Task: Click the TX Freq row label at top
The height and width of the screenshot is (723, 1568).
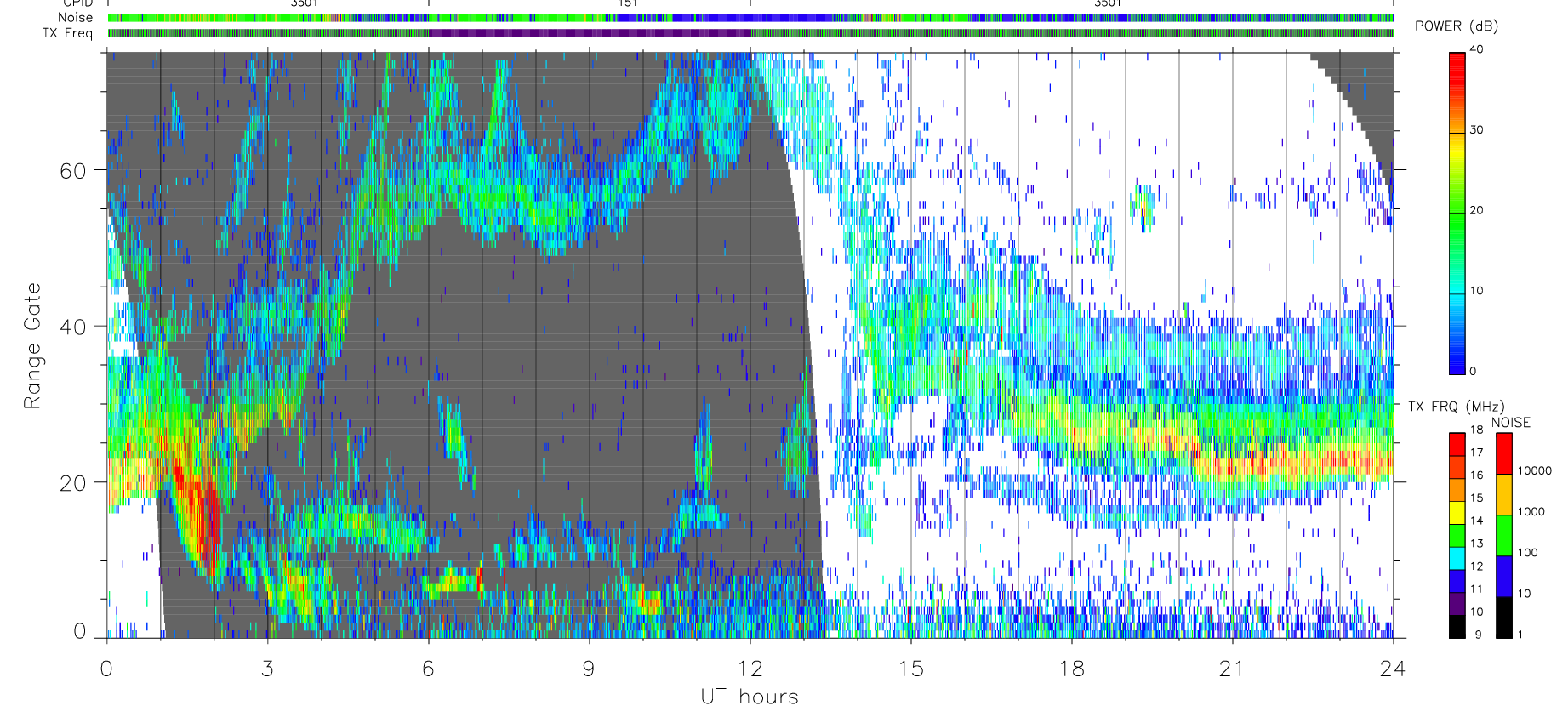Action: [x=67, y=33]
